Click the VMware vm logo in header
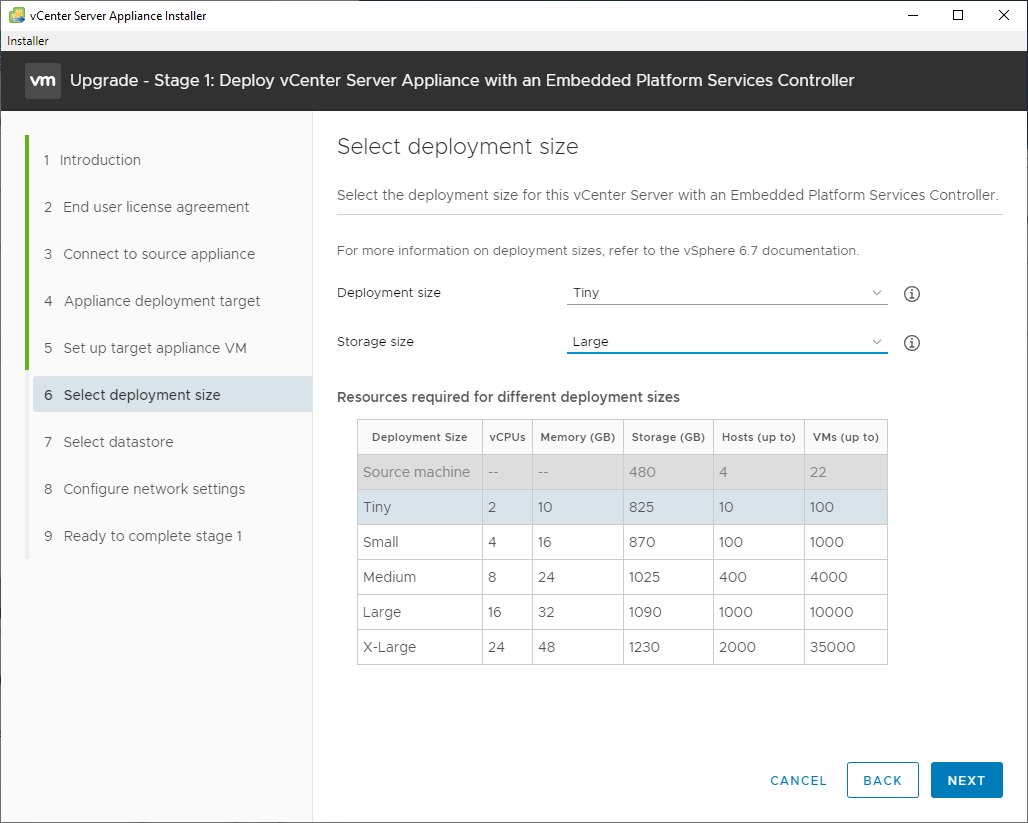Screen dimensions: 1028x823 coord(43,81)
